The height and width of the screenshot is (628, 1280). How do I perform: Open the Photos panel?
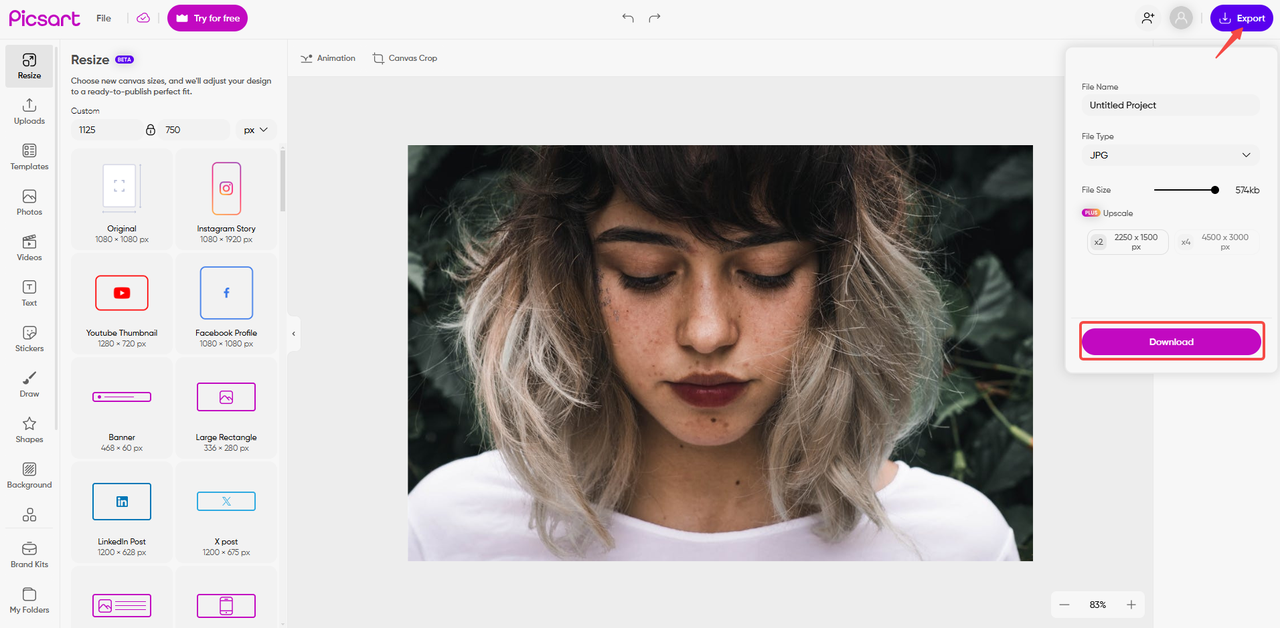(29, 203)
